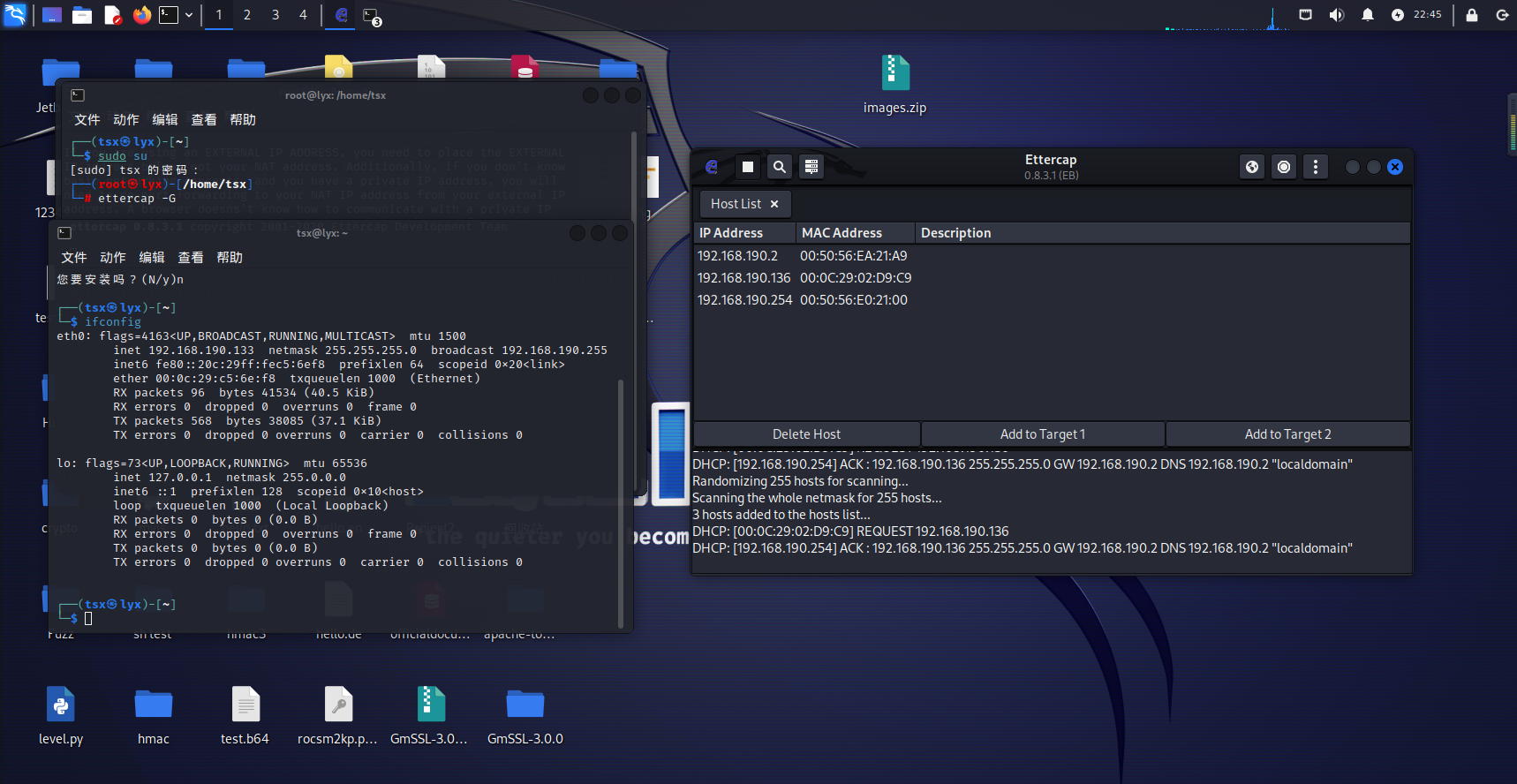Click the '3 hosts added to the hosts list' log line
Screen dimensions: 1517x784
tap(781, 515)
